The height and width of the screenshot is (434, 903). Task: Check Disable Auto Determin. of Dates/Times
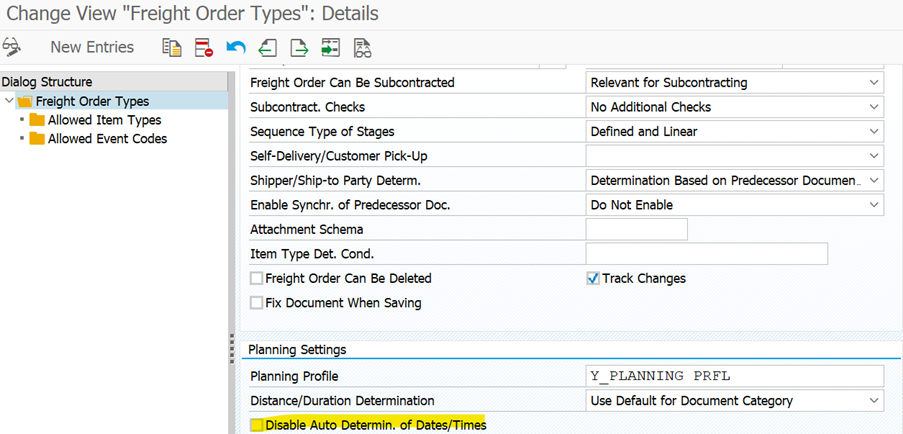tap(257, 426)
